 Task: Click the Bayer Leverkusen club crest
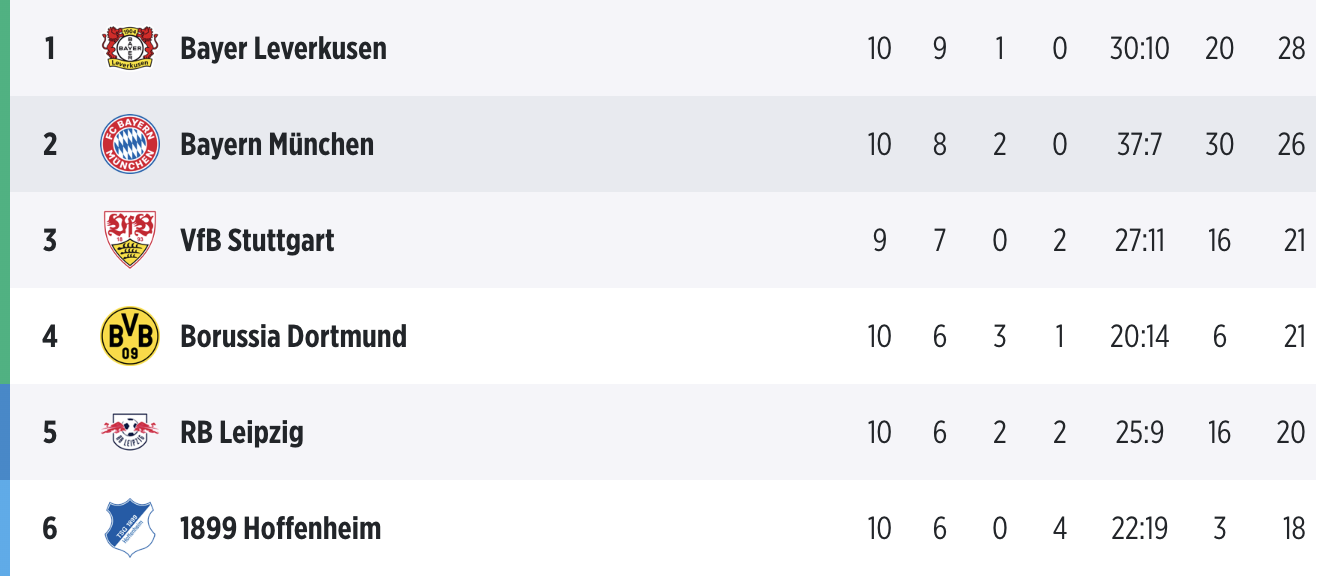(x=130, y=48)
